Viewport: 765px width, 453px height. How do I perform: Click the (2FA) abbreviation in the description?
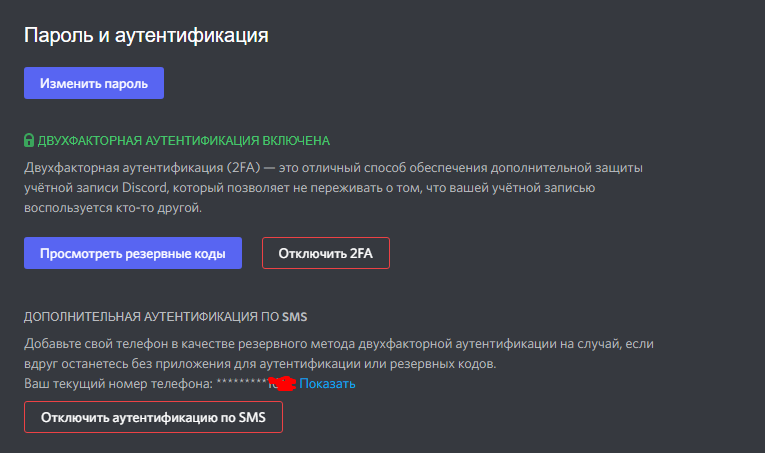click(x=243, y=168)
